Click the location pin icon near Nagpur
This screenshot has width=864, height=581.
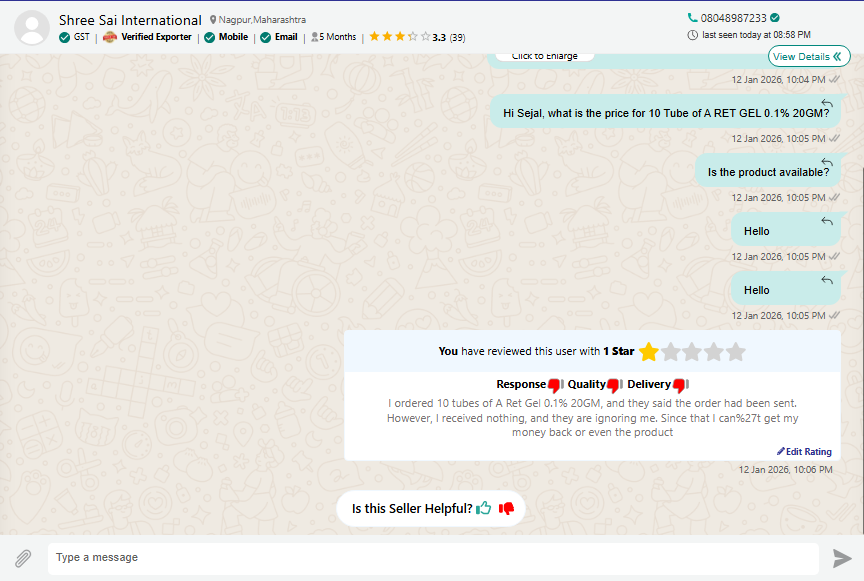(213, 20)
